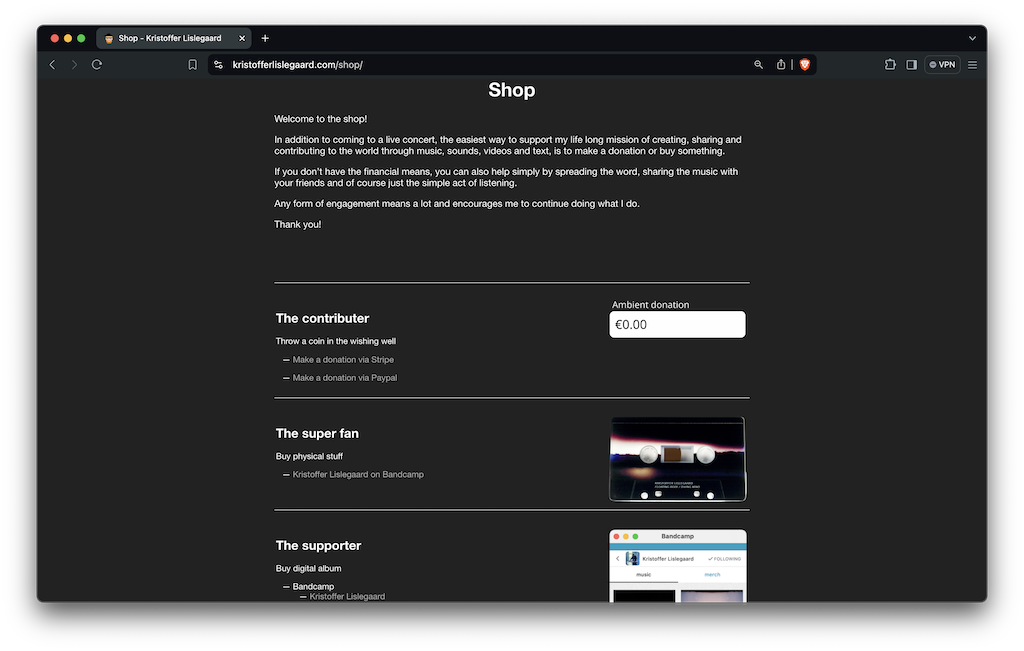This screenshot has height=651, width=1024.
Task: Expand the tab search chevron
Action: (x=972, y=38)
